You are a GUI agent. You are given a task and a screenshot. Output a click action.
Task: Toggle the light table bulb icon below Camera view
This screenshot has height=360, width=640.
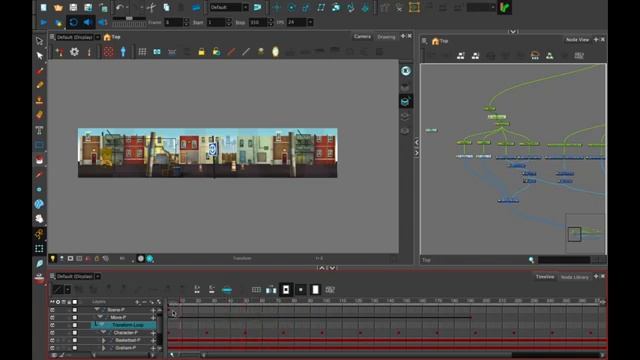coord(53,258)
